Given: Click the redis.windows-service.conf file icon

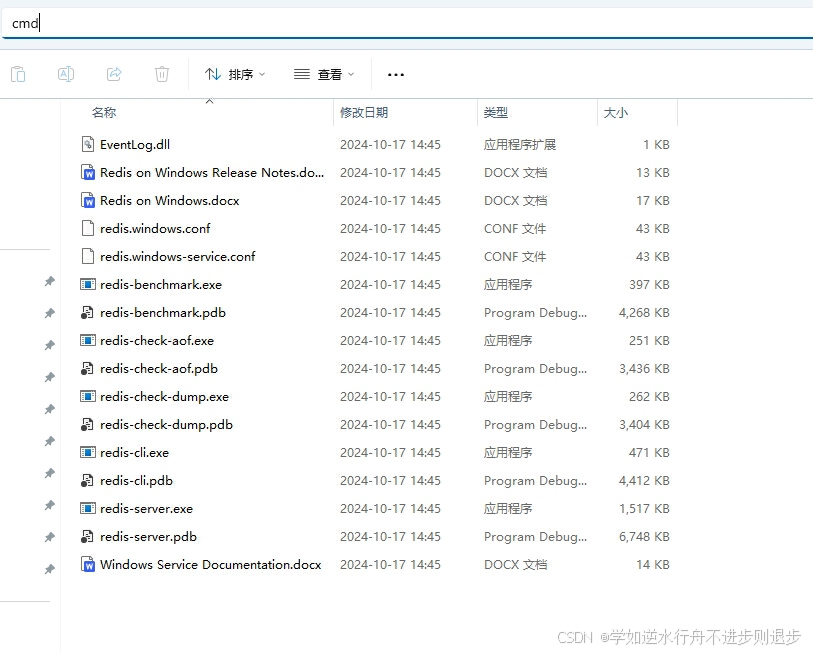Looking at the screenshot, I should (88, 256).
